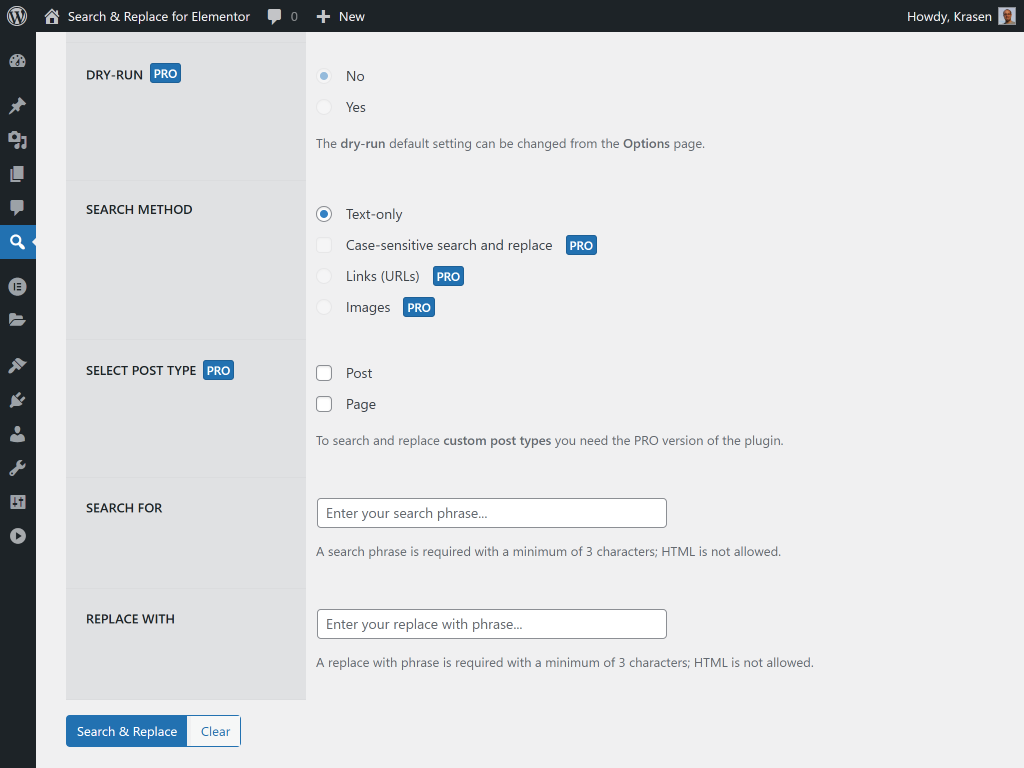
Task: Click the home icon in admin bar
Action: 52,16
